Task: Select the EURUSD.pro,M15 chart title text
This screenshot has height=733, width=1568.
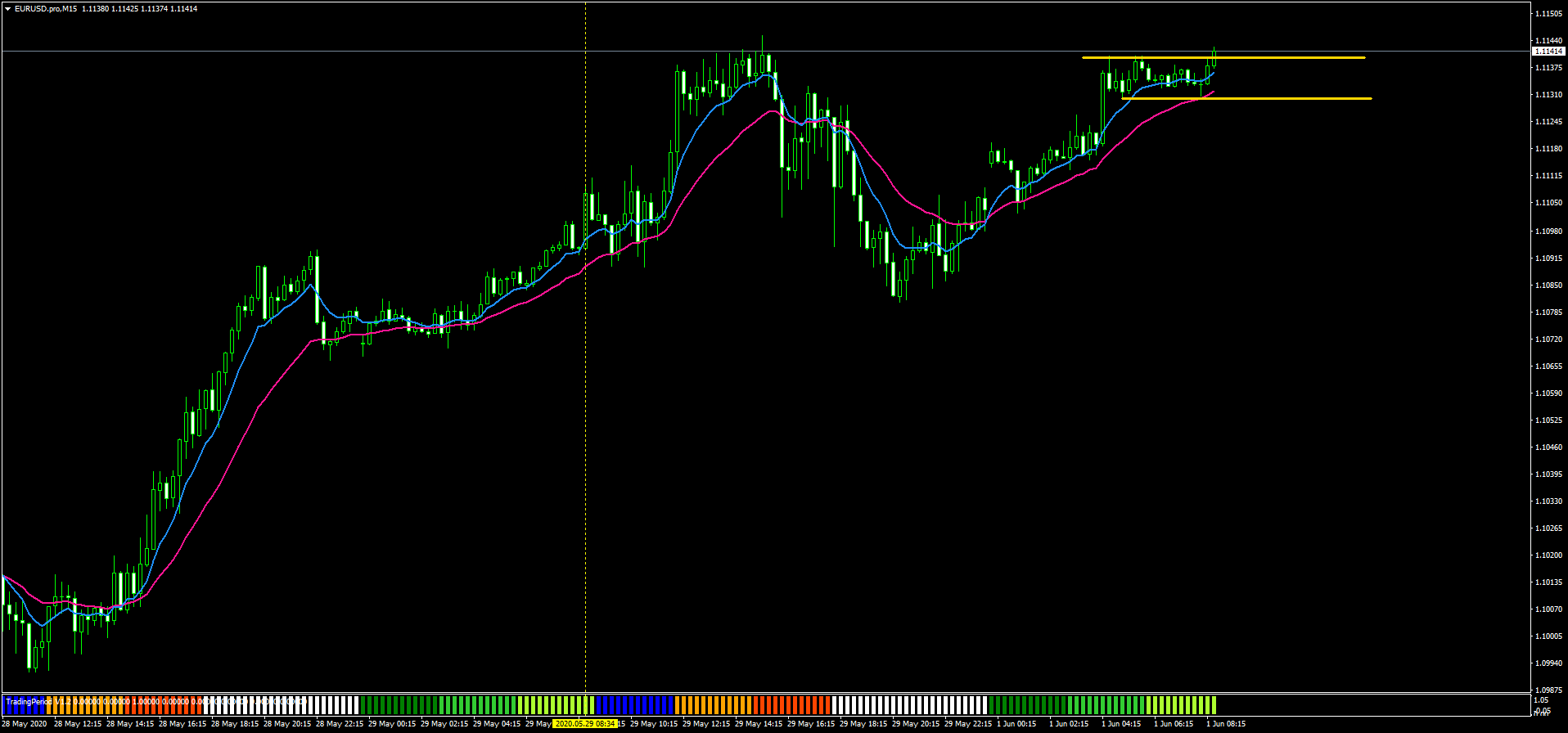Action: click(46, 9)
